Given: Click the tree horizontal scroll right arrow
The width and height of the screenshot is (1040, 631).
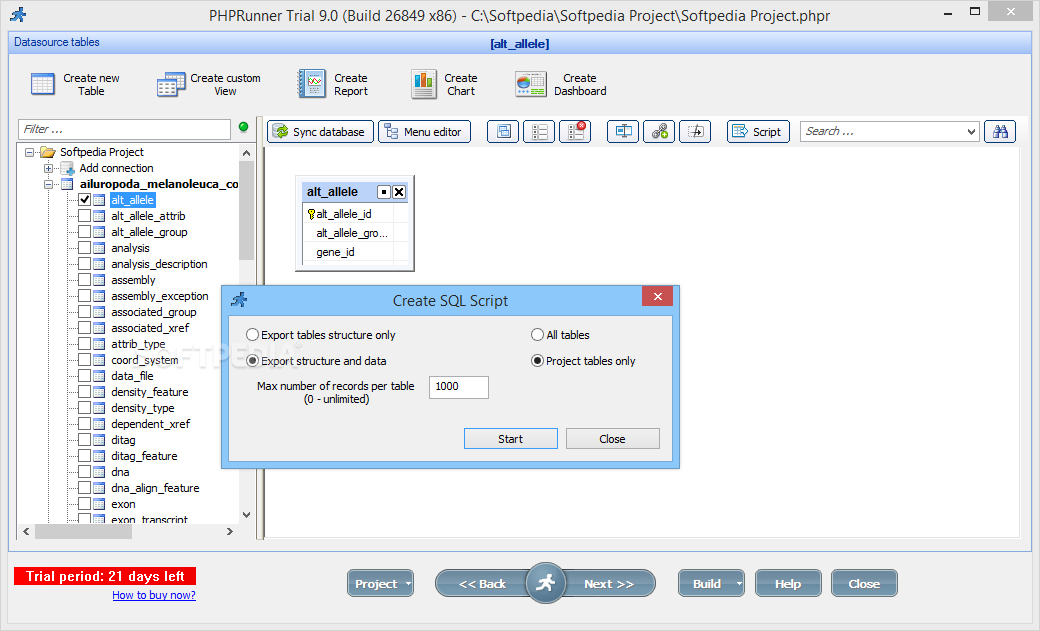Looking at the screenshot, I should pyautogui.click(x=229, y=531).
